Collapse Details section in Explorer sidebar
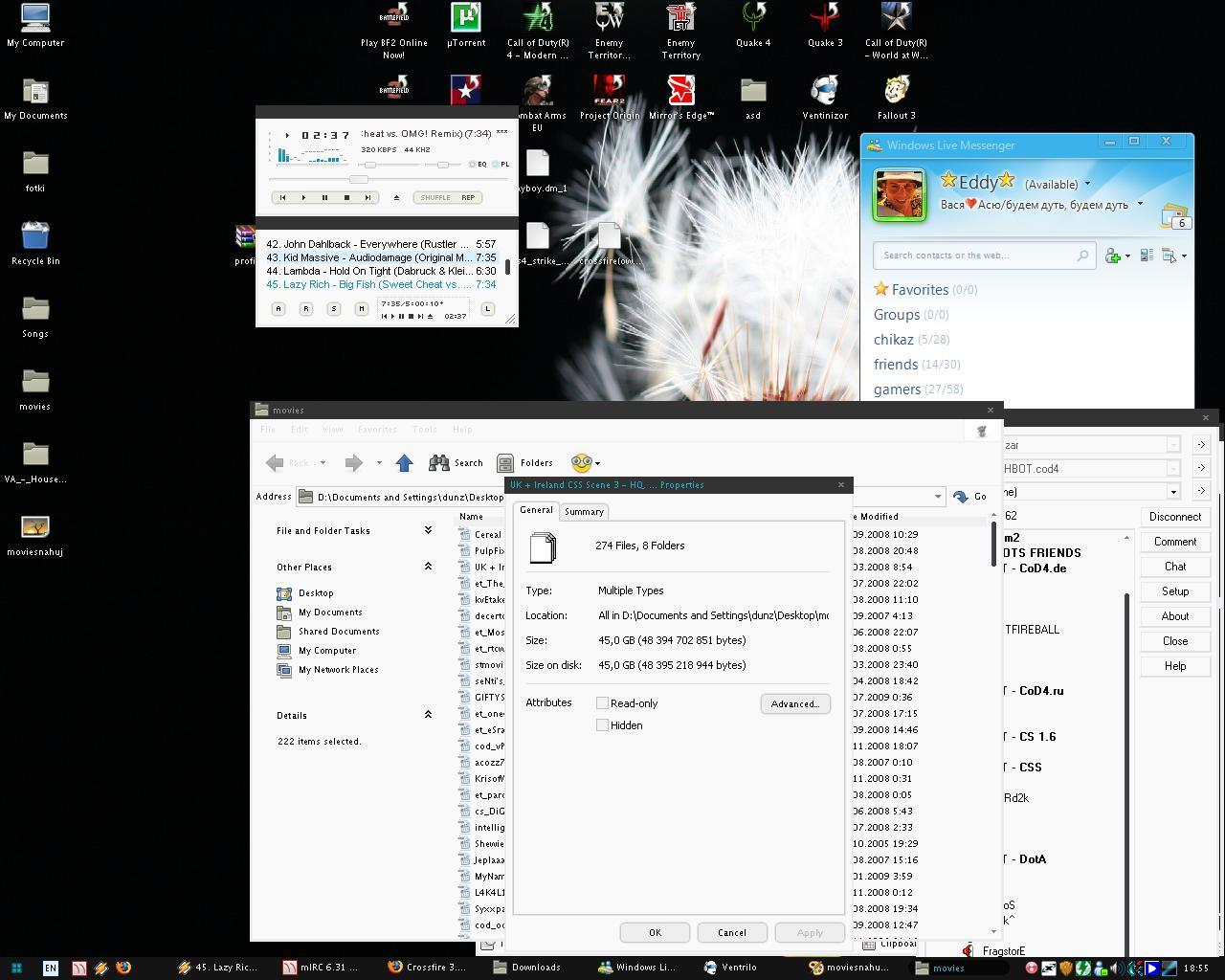 pyautogui.click(x=428, y=715)
